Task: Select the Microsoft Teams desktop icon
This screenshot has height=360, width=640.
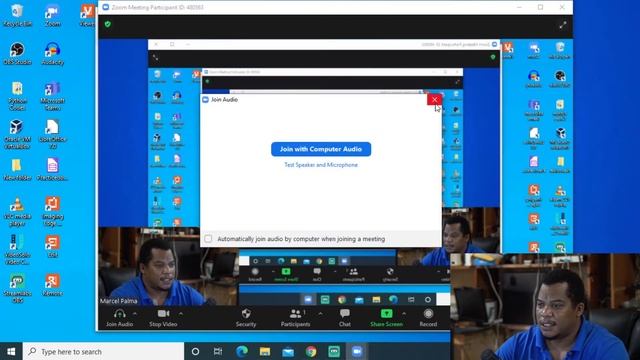Action: (53, 96)
